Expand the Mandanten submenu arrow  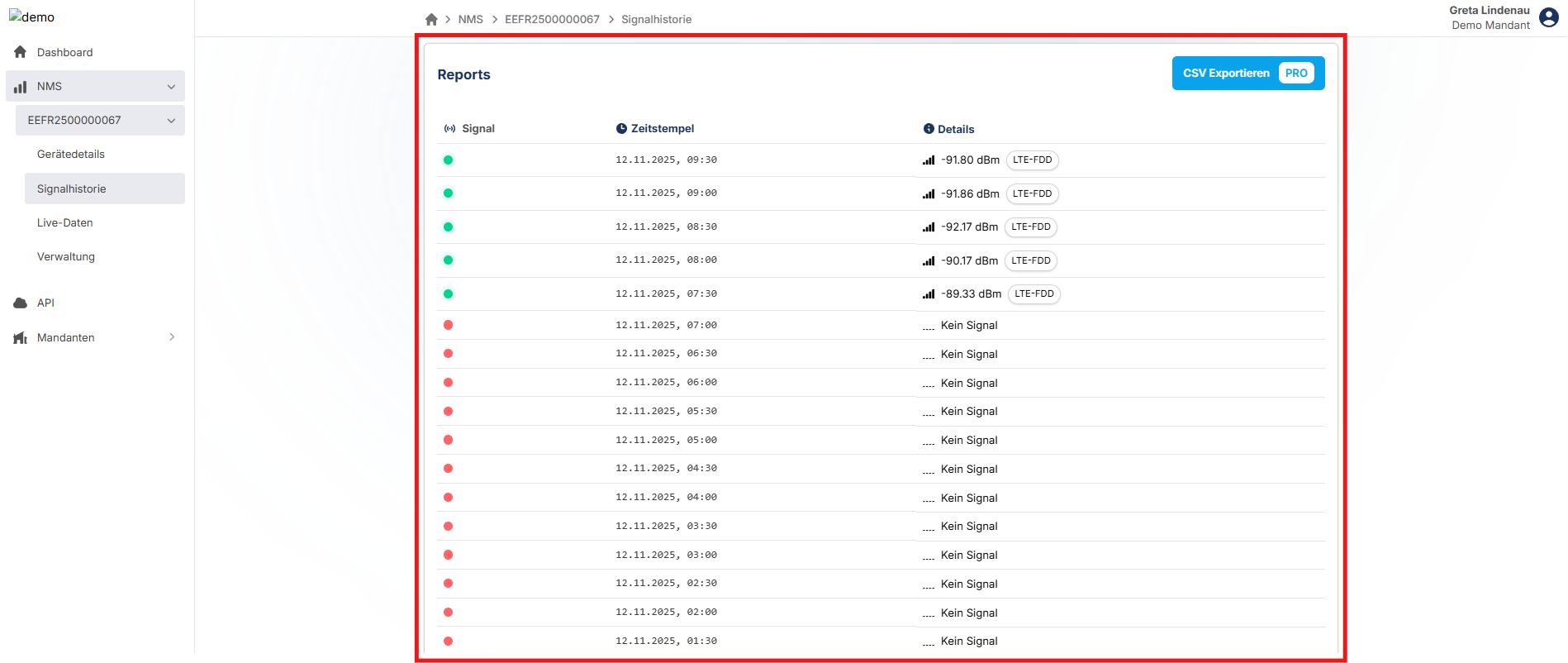(171, 337)
